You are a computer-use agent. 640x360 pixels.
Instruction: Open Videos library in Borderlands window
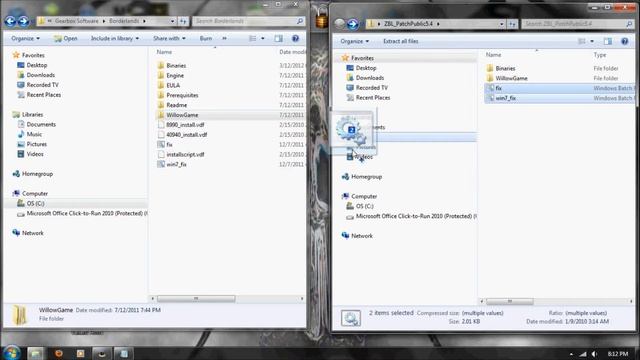click(x=35, y=154)
